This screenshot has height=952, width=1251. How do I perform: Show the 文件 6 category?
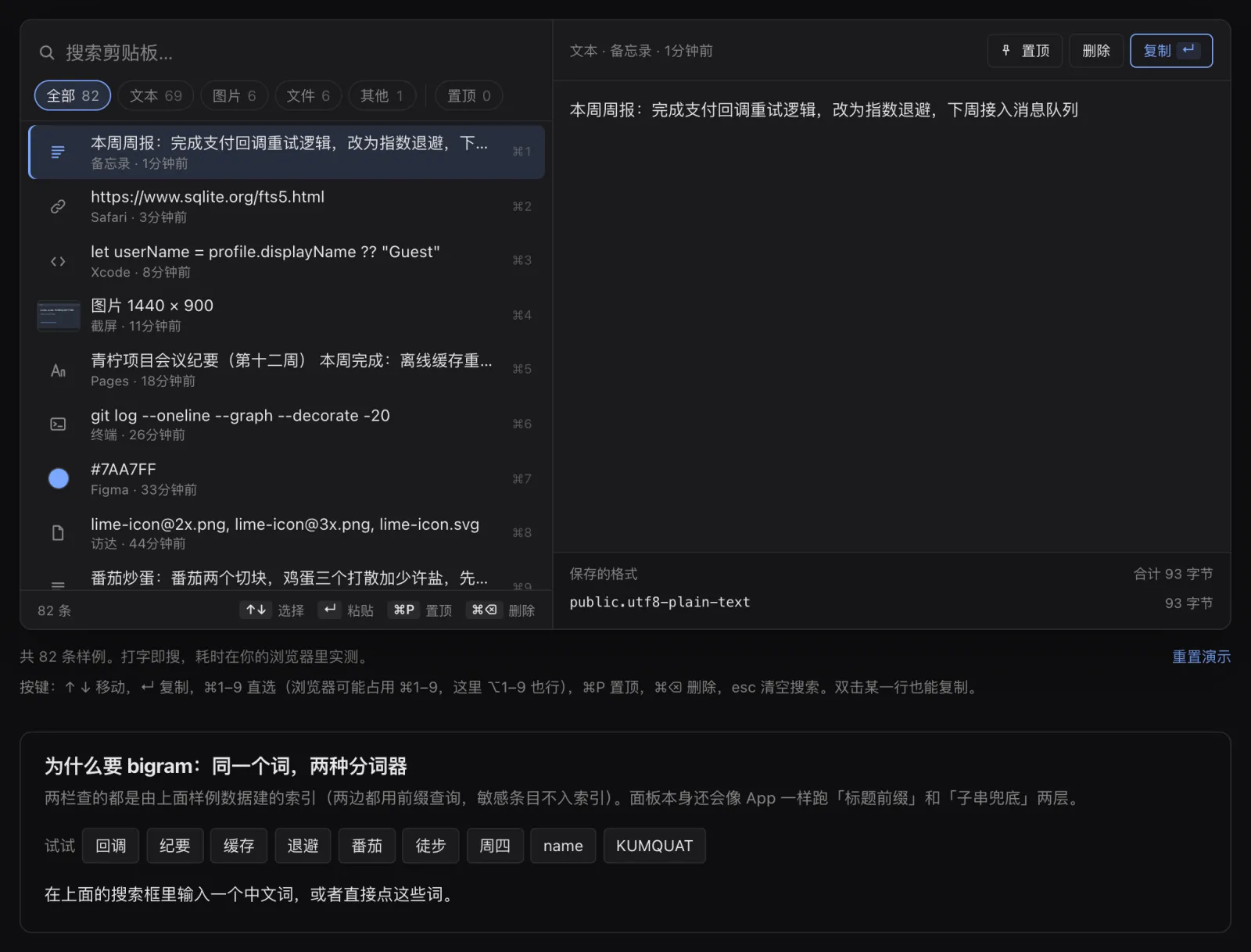tap(308, 95)
